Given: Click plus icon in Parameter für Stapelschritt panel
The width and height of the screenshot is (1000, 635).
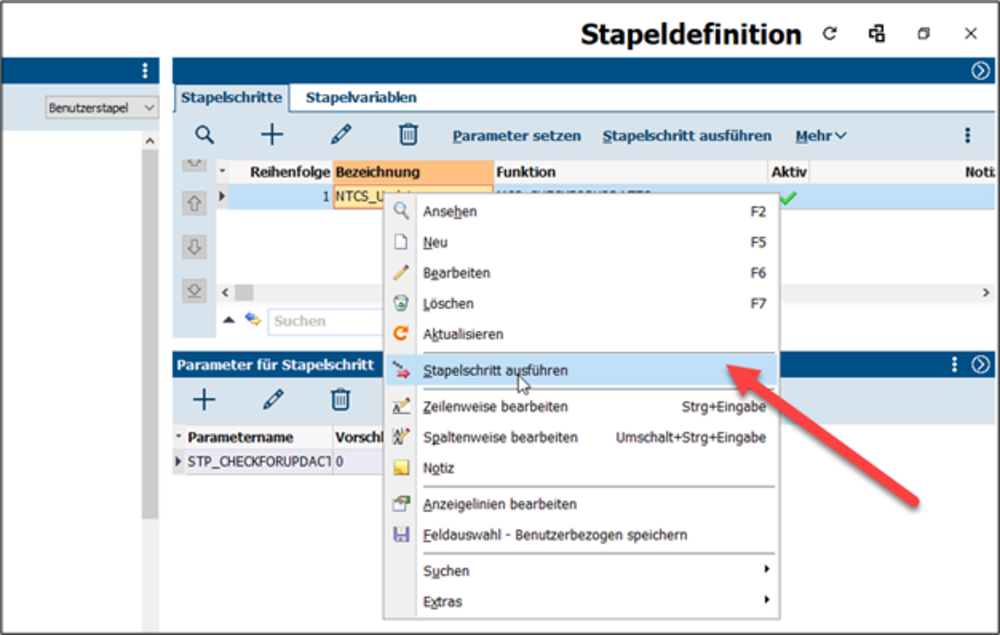Looking at the screenshot, I should point(204,400).
